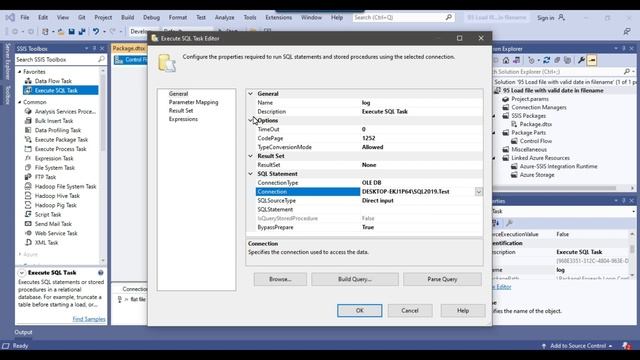Click the Expression Task fx icon
Image resolution: width=640 pixels, height=360 pixels.
(28, 158)
